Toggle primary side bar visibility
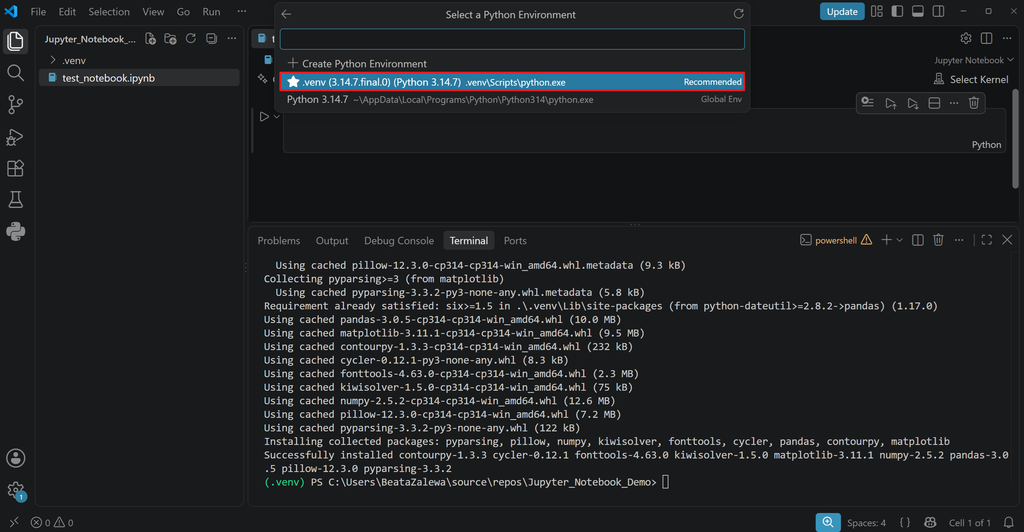 pyautogui.click(x=897, y=11)
